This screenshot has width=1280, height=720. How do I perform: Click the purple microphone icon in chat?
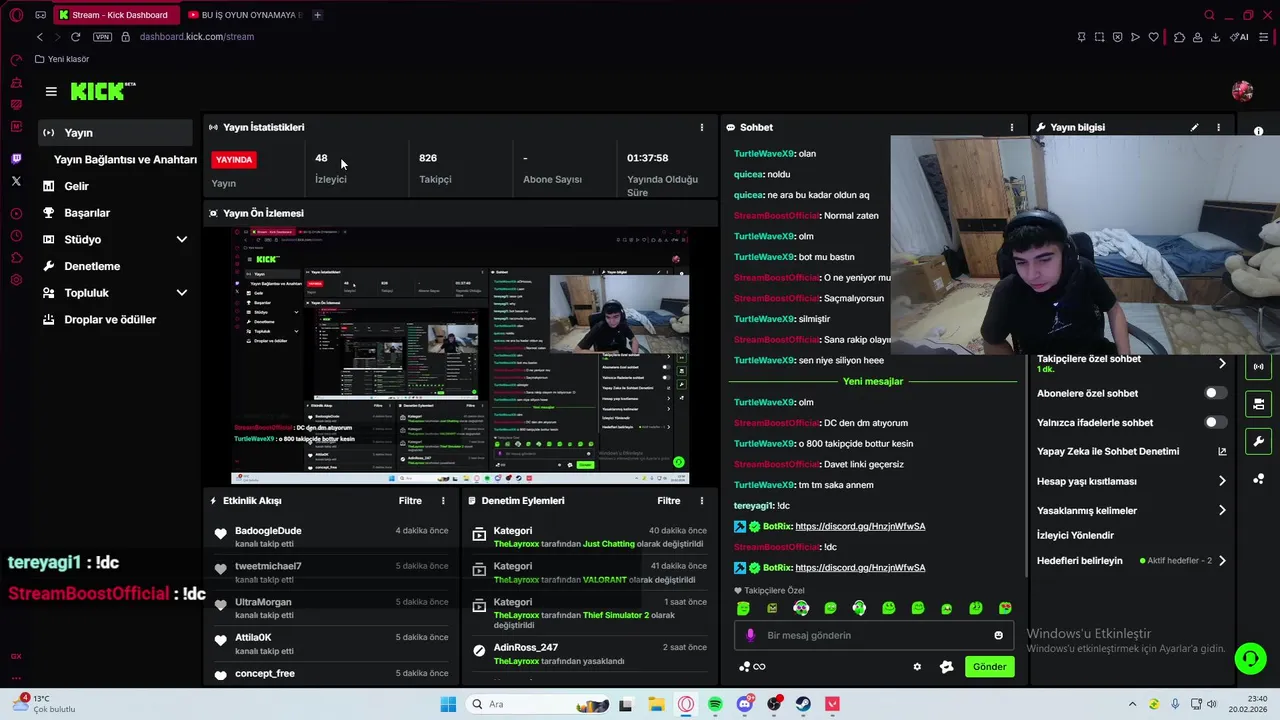coord(751,635)
